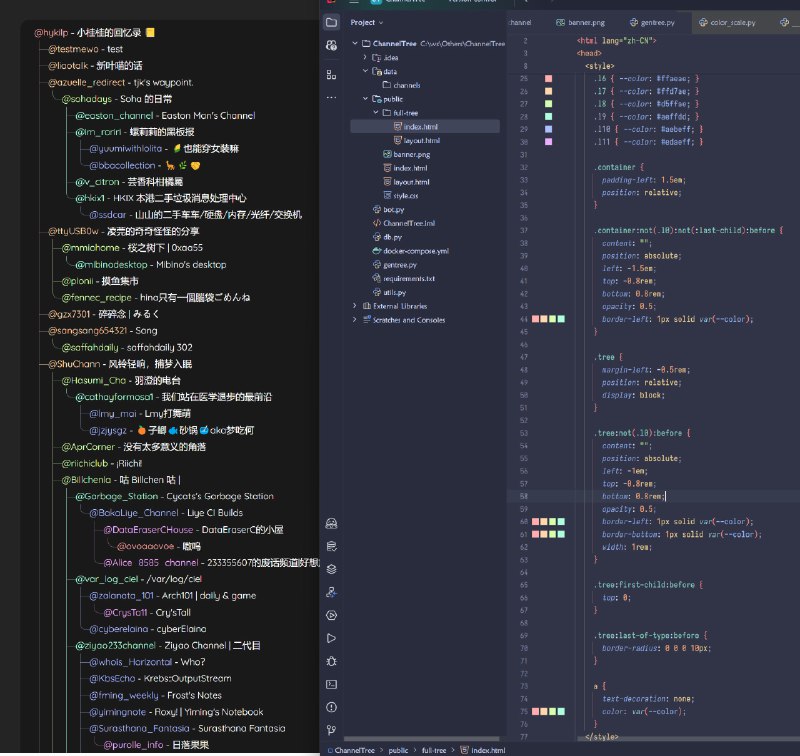Expand External Libraries node
800x756 pixels.
tap(355, 306)
